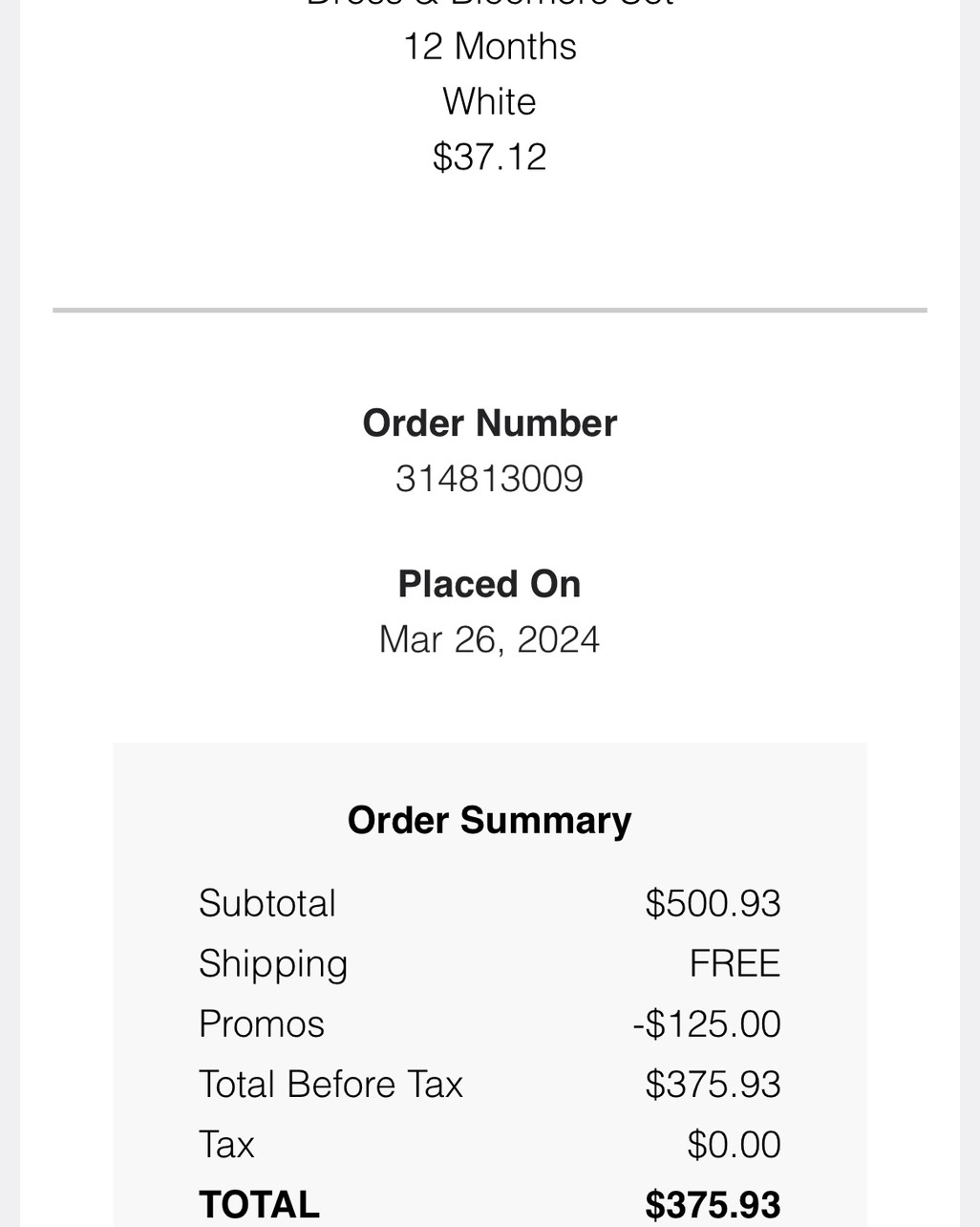Select the Total Before Tax amount
980x1227 pixels.
pos(713,1084)
